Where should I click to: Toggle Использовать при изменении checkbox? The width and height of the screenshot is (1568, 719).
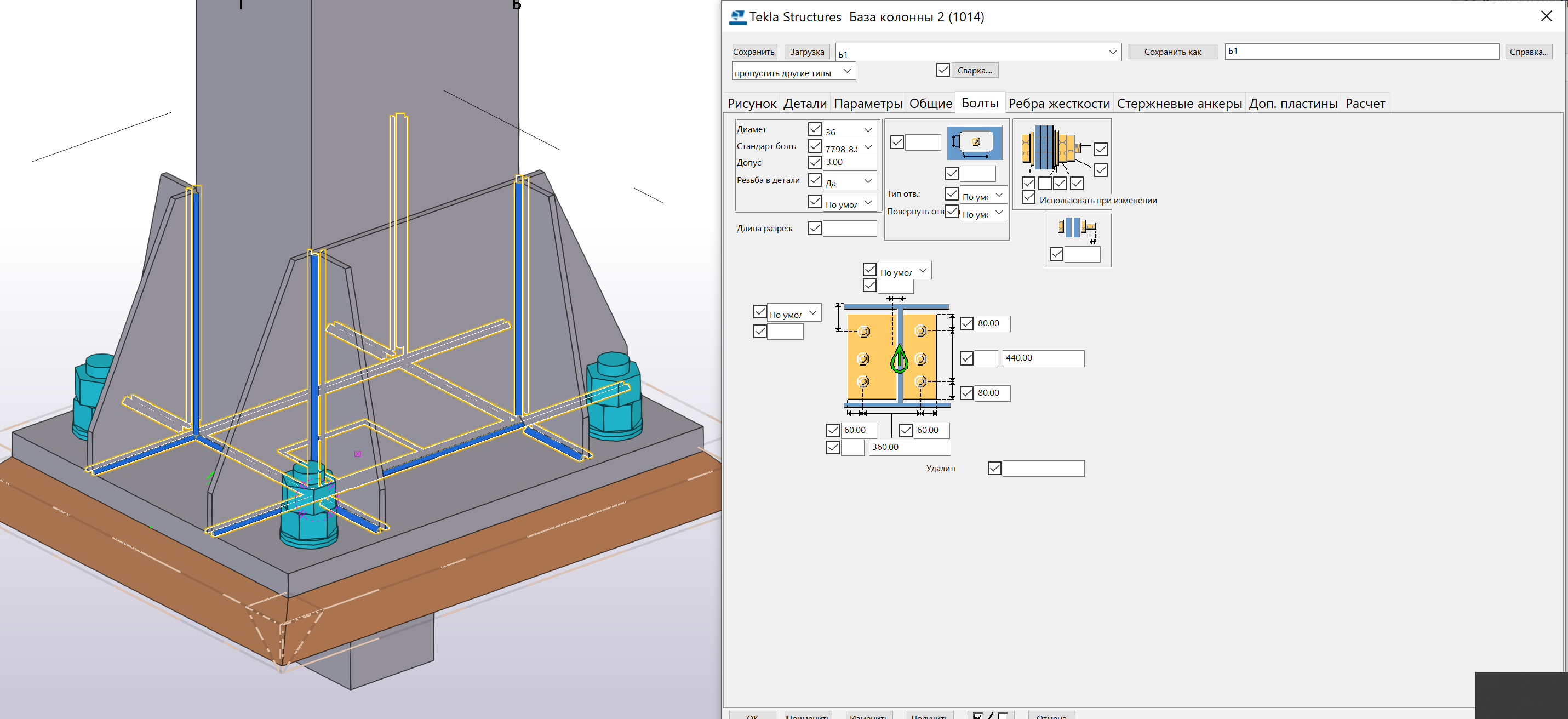pos(1029,198)
